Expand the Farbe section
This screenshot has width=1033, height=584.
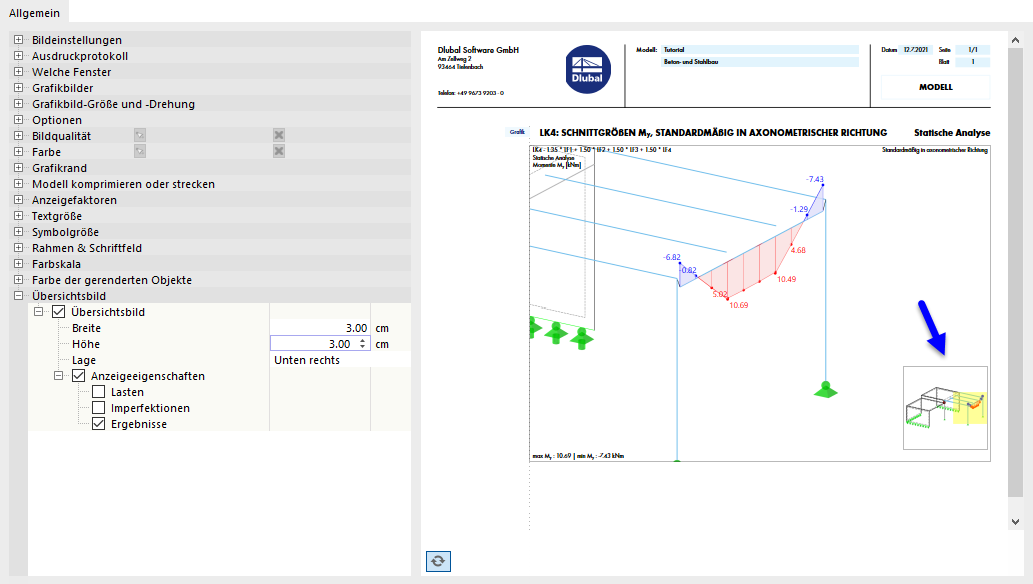(x=18, y=152)
